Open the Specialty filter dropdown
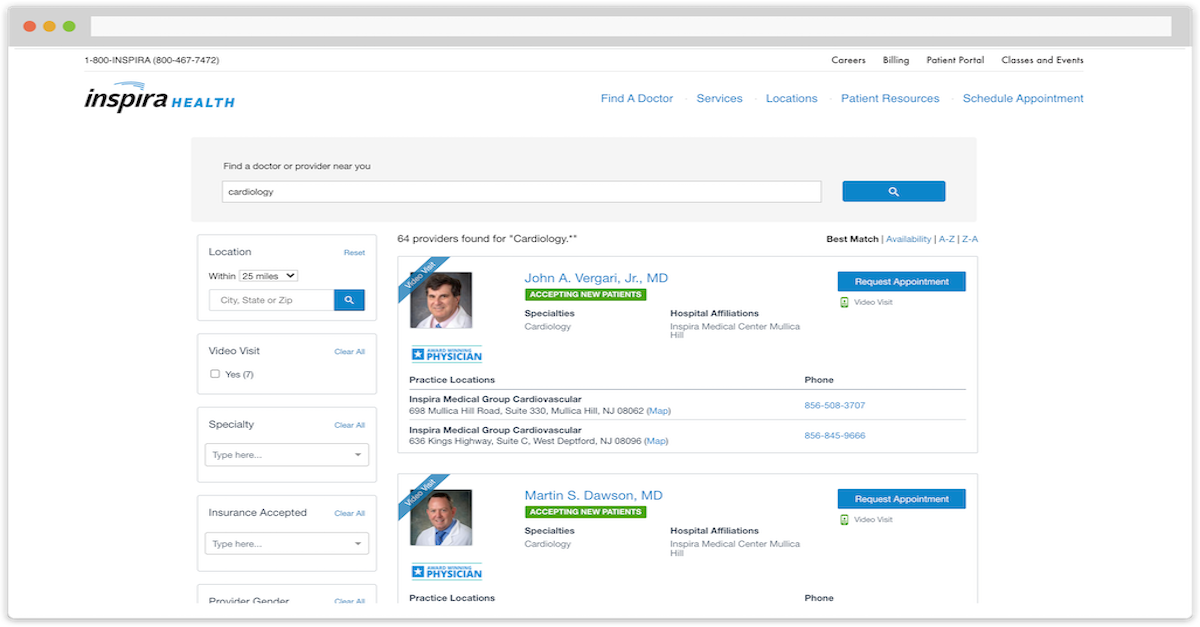The width and height of the screenshot is (1200, 627). 287,455
